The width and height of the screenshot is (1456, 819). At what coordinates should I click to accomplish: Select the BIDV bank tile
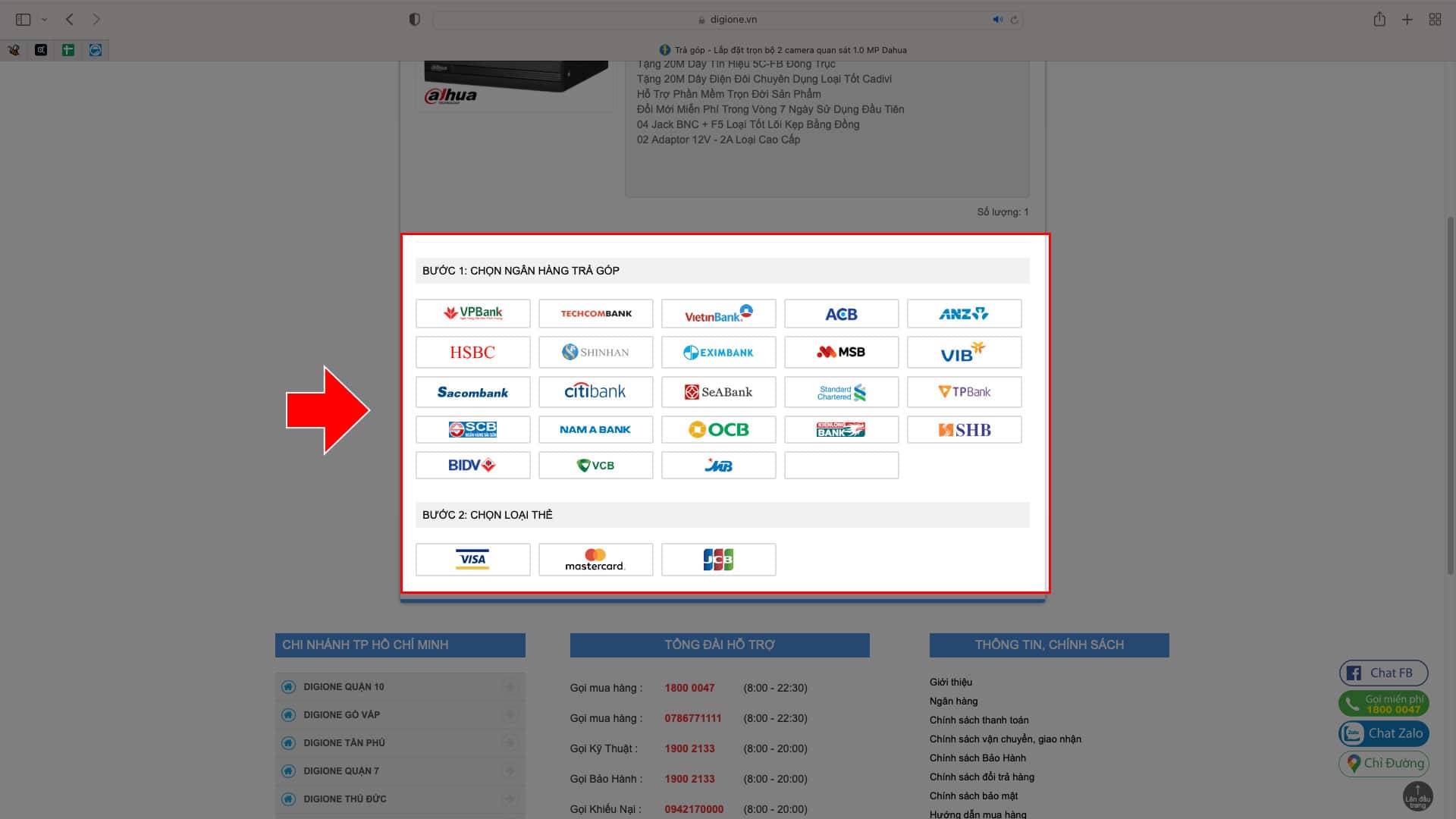[x=472, y=465]
